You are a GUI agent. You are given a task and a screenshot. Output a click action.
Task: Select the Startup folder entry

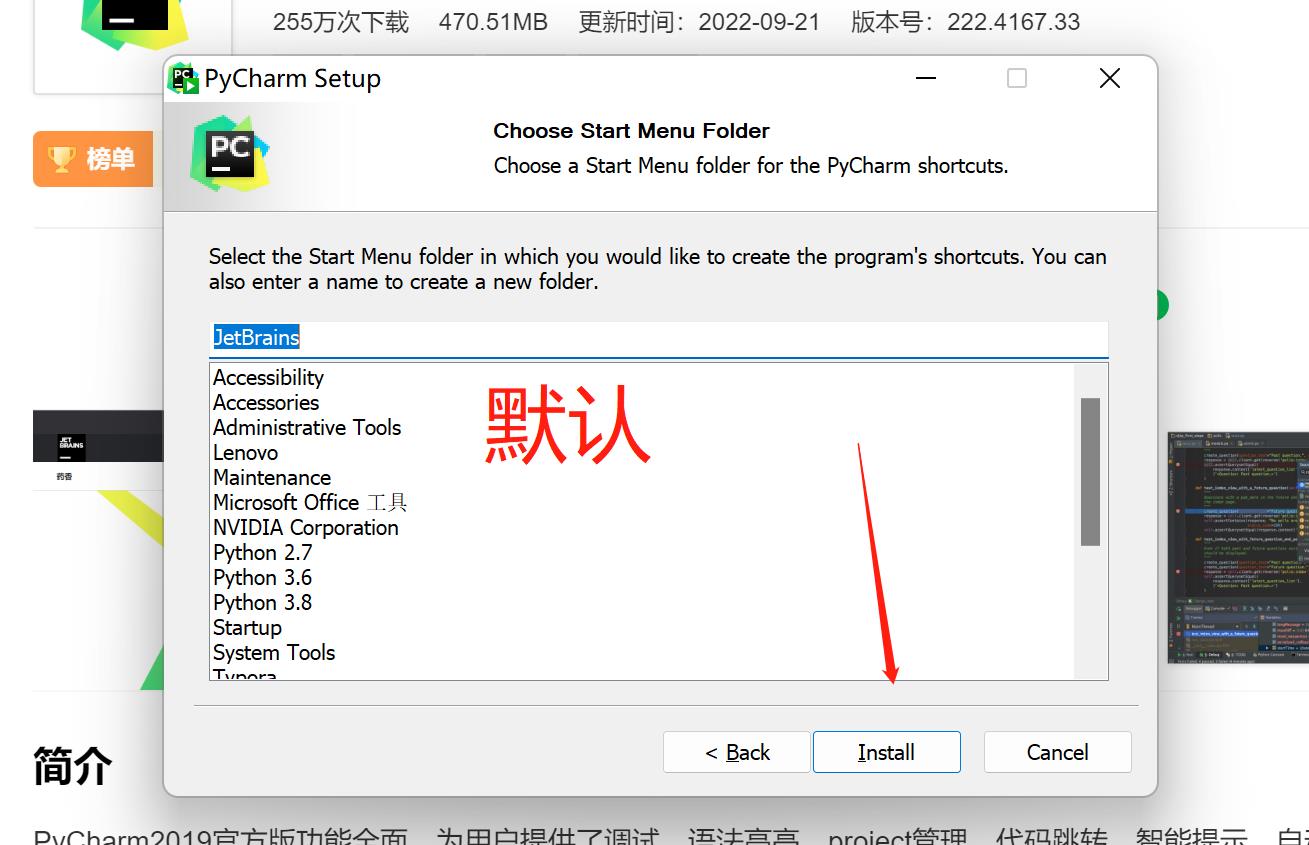247,627
